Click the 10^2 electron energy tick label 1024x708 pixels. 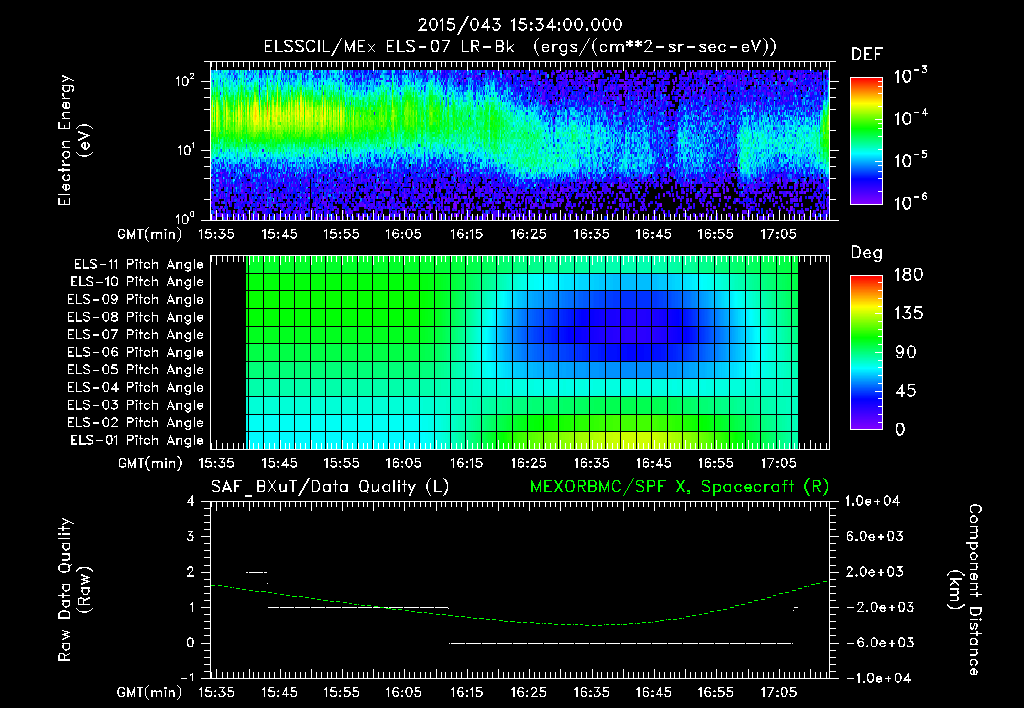tap(185, 81)
